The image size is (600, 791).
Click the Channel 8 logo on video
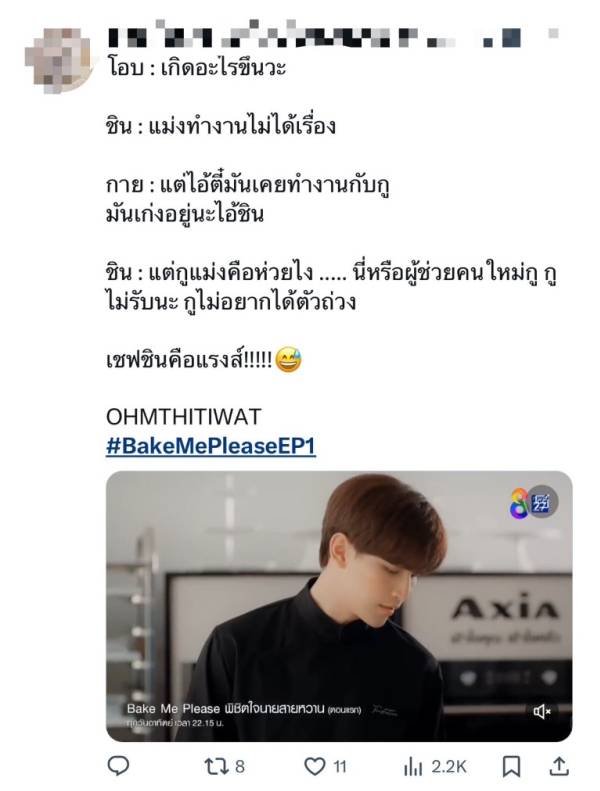519,502
